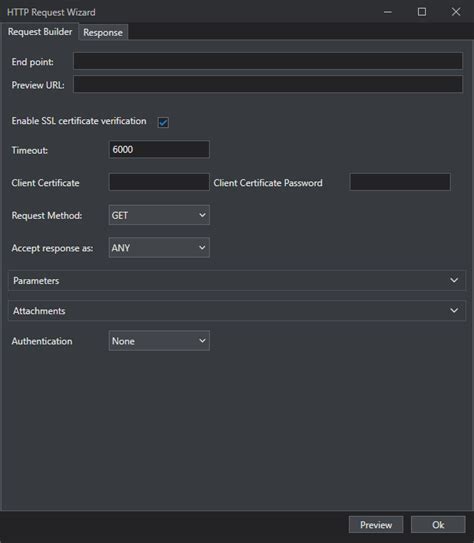The width and height of the screenshot is (474, 543).
Task: Open the Authentication dropdown
Action: point(159,341)
